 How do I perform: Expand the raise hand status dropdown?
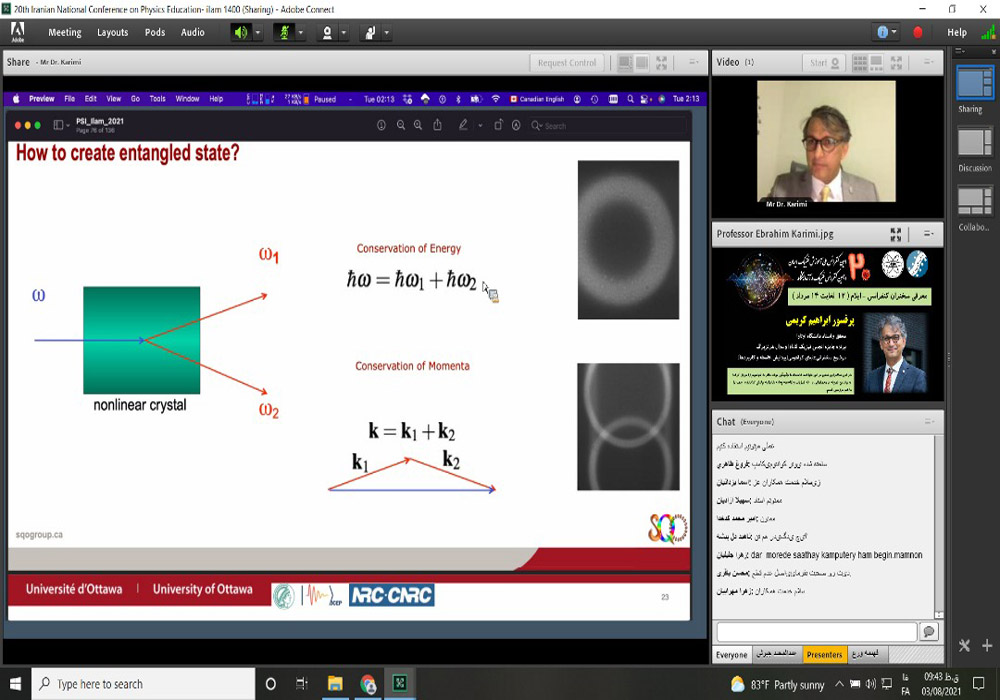pos(385,32)
